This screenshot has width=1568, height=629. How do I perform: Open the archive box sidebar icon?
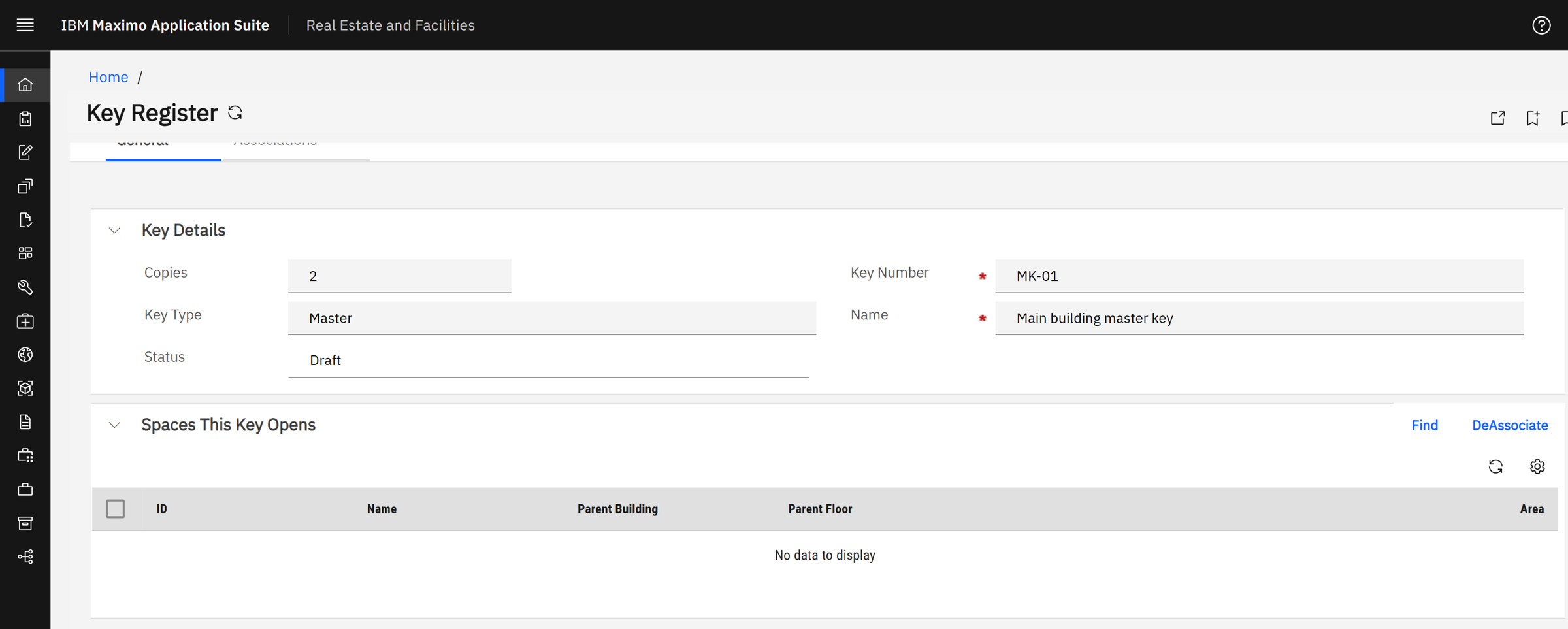pyautogui.click(x=25, y=523)
